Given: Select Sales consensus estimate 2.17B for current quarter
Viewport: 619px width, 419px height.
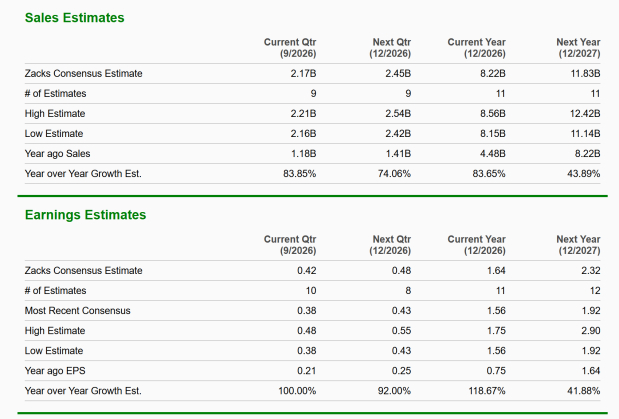Looking at the screenshot, I should [303, 73].
